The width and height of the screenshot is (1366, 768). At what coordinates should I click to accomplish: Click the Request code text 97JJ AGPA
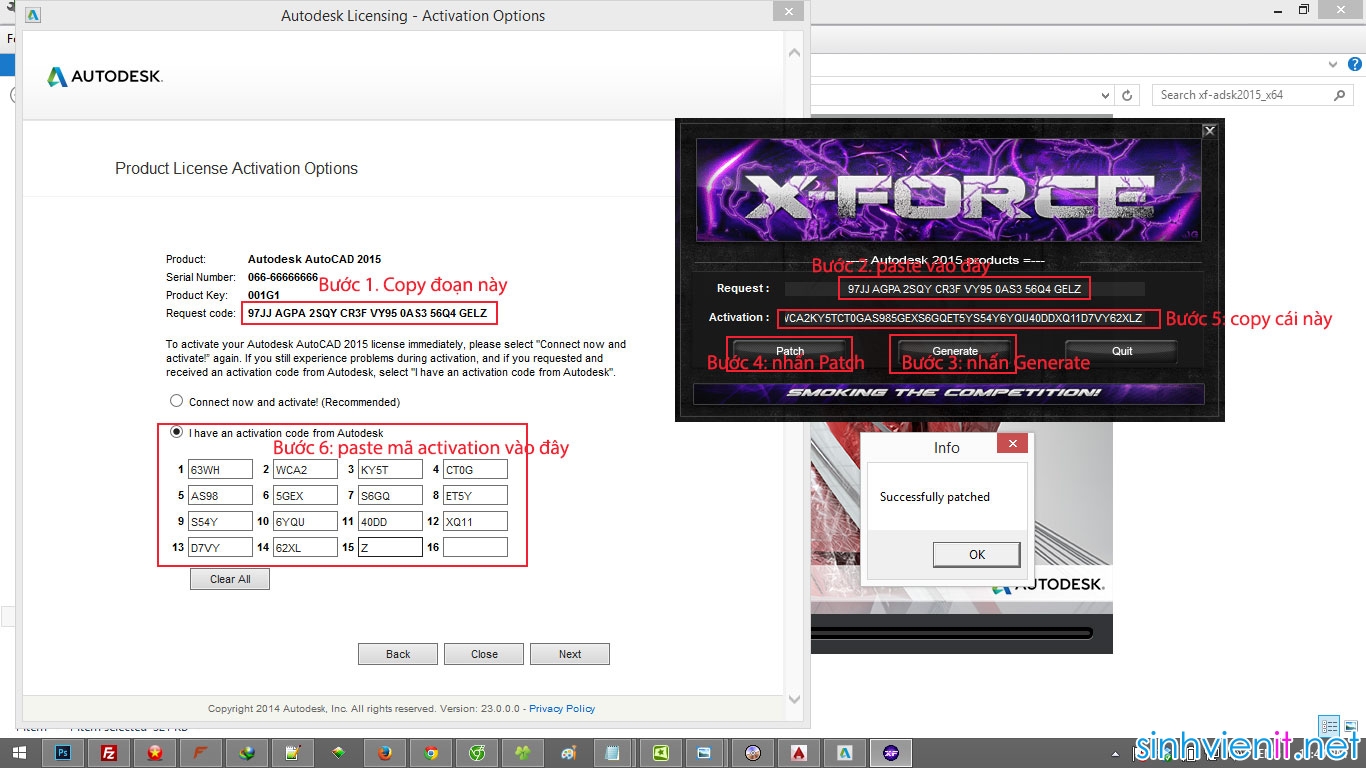pos(367,313)
